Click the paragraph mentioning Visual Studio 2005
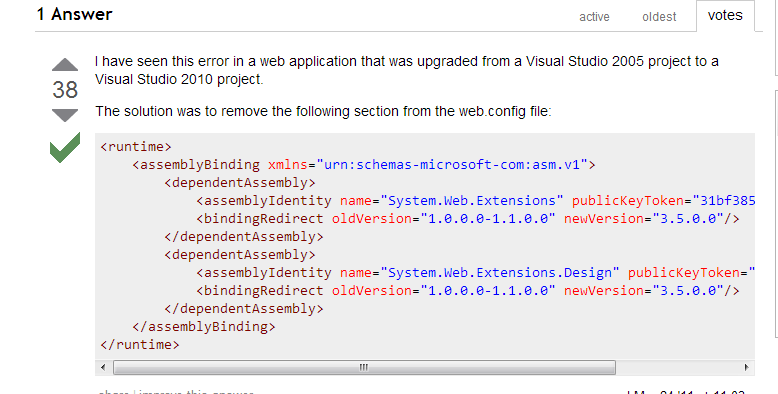778x394 pixels. point(407,70)
